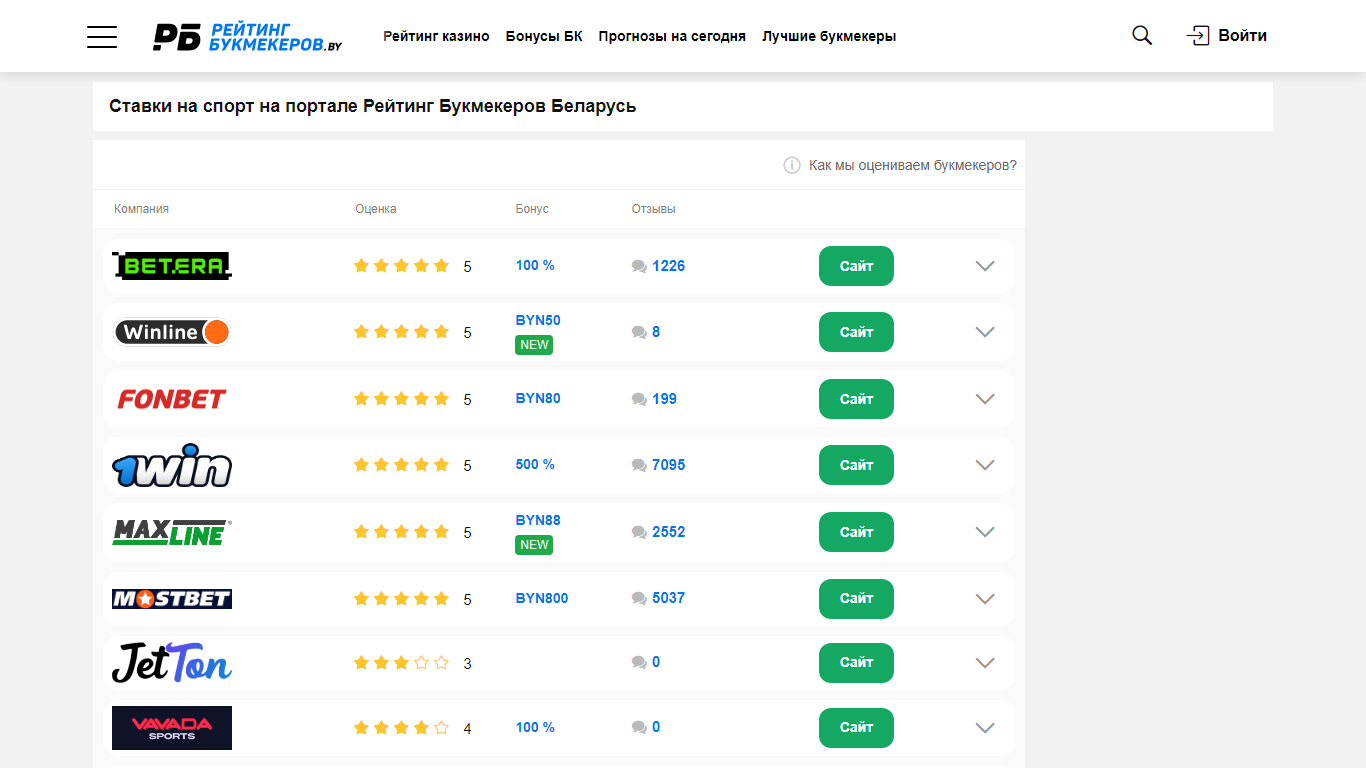Click the comment bubble icon in Vavada row
The height and width of the screenshot is (768, 1366).
tap(639, 727)
